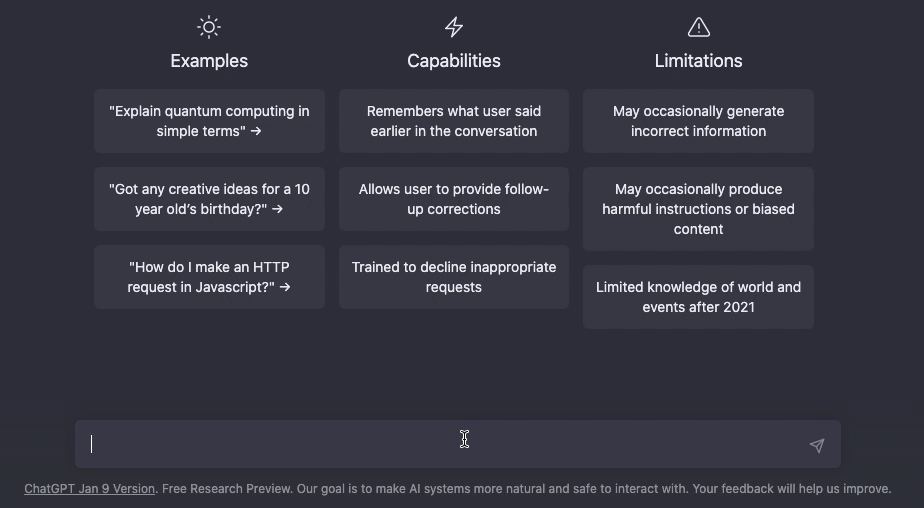The image size is (924, 508).
Task: Click "Remembers what user said earlier" card
Action: (x=454, y=121)
